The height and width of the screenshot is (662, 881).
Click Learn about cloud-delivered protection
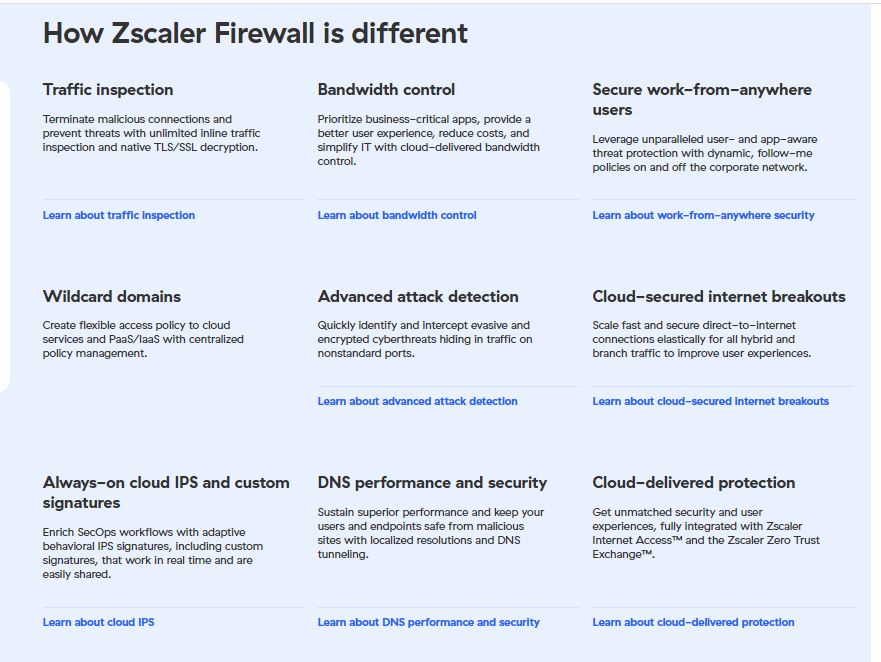click(x=693, y=622)
